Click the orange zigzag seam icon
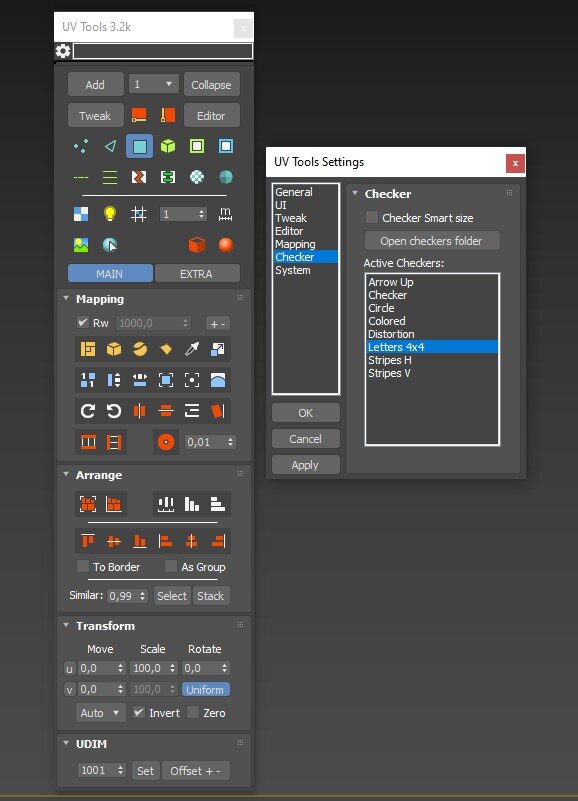 139,177
